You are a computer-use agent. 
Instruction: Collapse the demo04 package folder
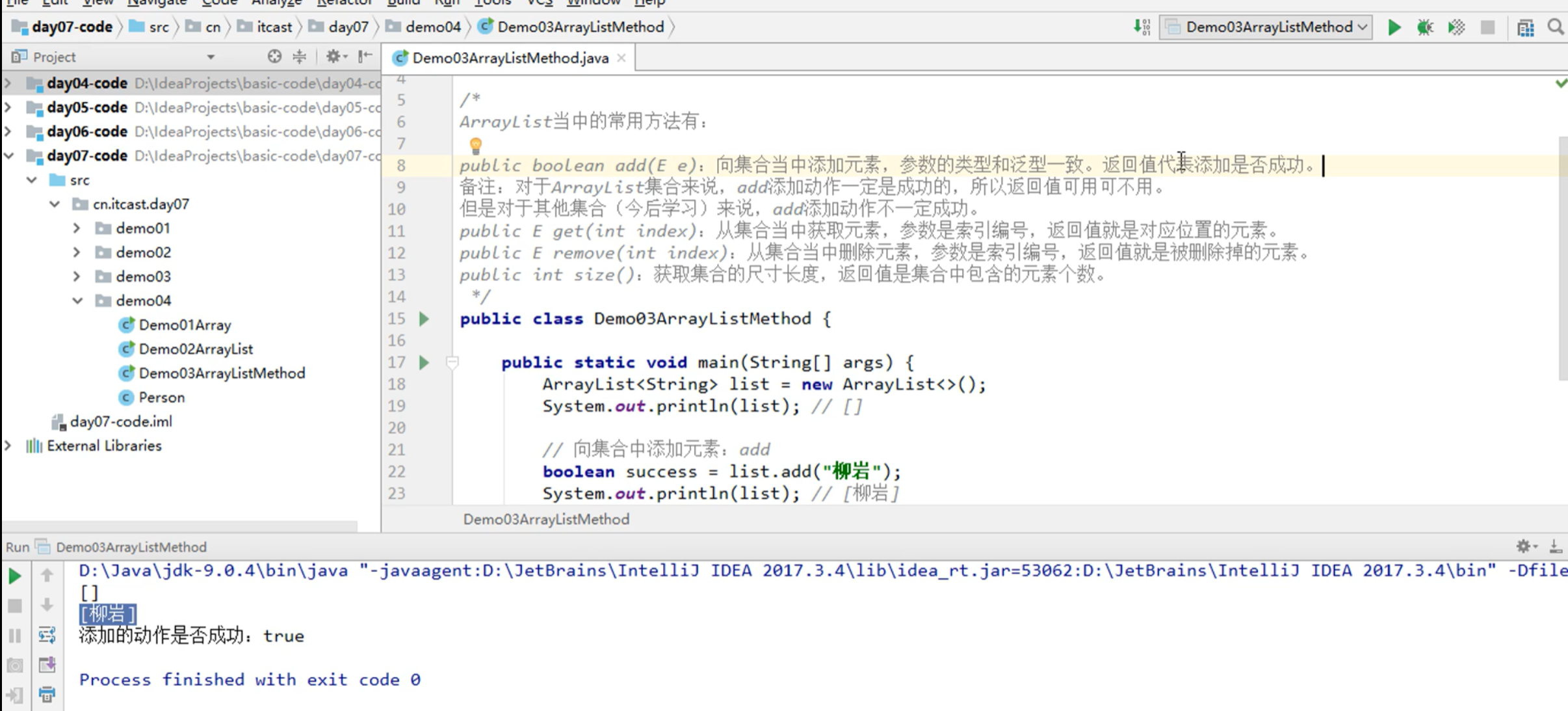(77, 301)
